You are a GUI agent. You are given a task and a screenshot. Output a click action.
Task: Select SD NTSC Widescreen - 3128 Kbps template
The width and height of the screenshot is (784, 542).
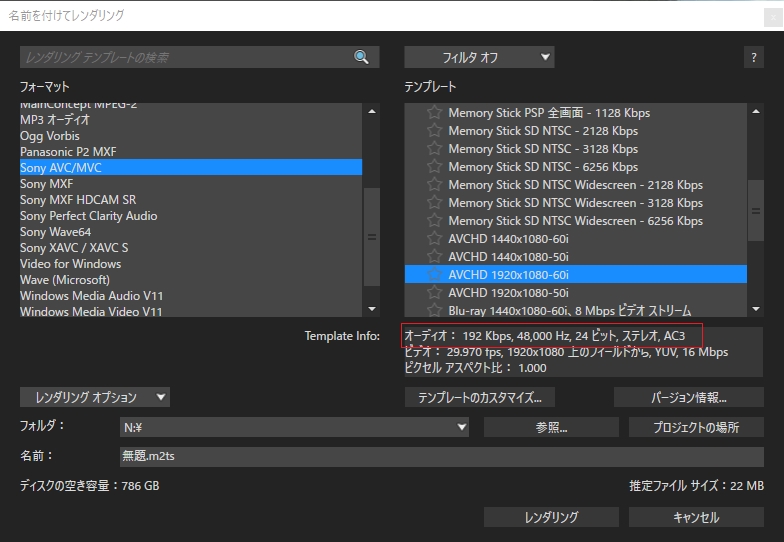(x=576, y=202)
